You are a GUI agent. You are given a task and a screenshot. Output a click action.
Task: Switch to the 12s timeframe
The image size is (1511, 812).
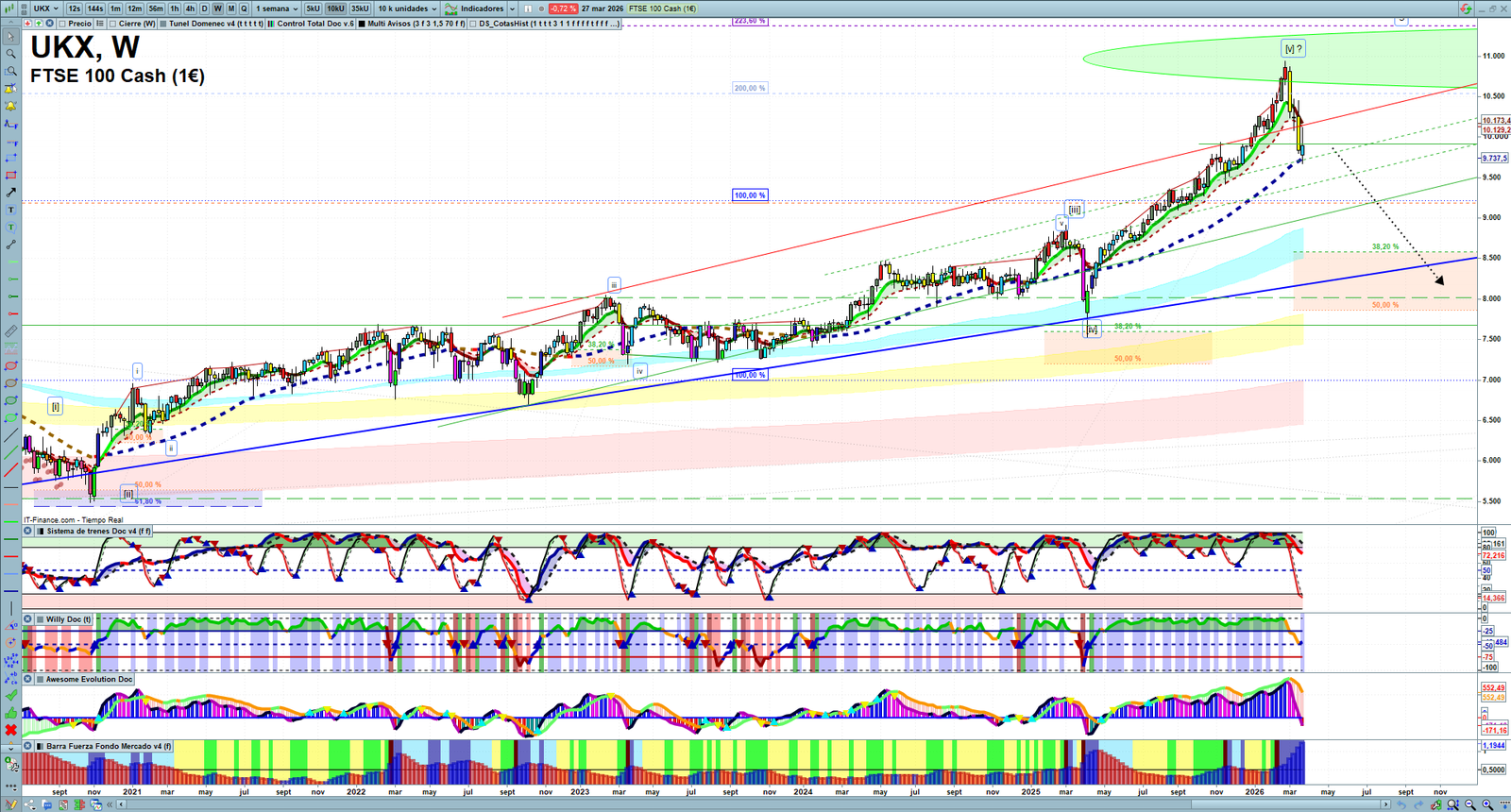pyautogui.click(x=75, y=8)
